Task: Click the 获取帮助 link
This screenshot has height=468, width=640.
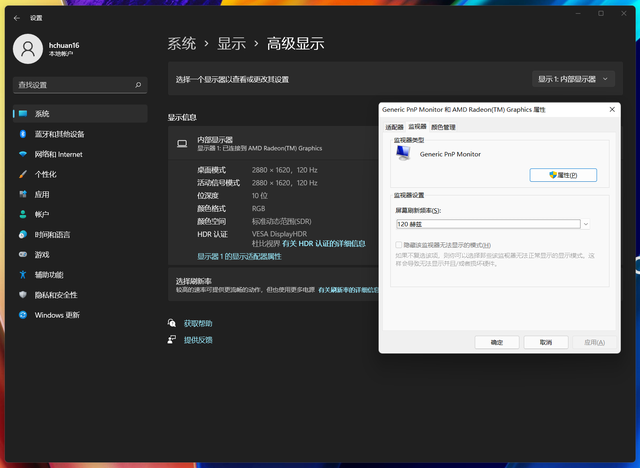Action: pyautogui.click(x=198, y=324)
